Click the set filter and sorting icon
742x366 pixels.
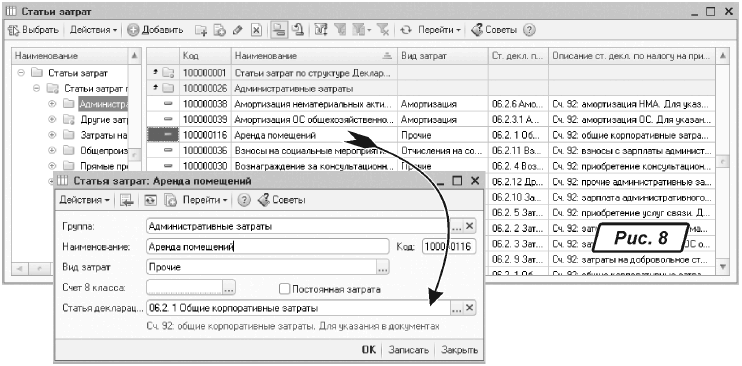click(x=321, y=30)
